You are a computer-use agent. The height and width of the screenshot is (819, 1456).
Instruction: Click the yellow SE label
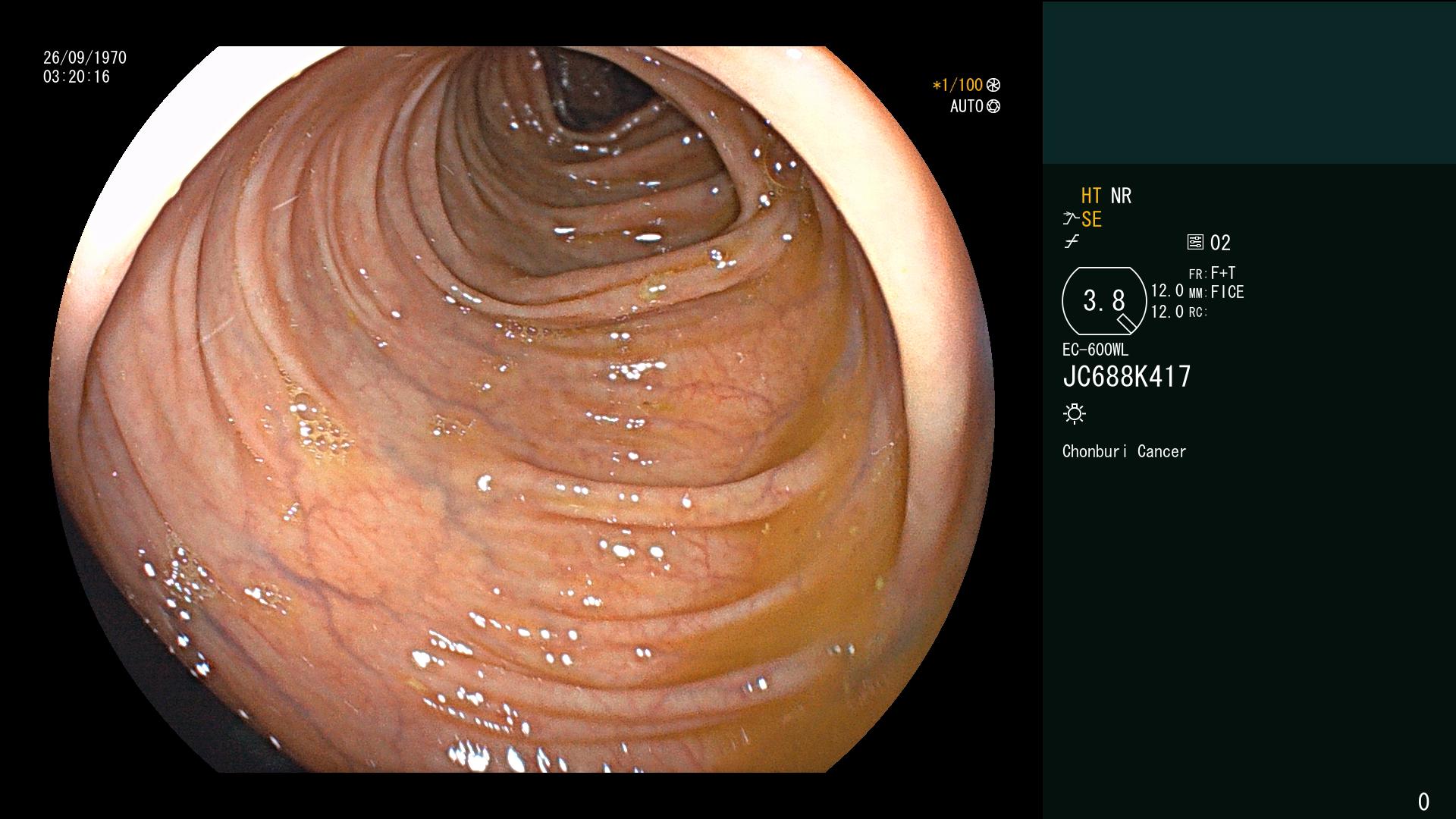point(1091,219)
